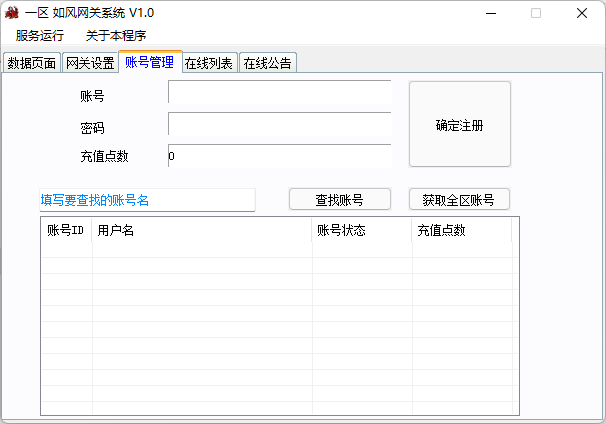This screenshot has height=424, width=606.
Task: Click the 充值点数 column header in the list
Action: (x=461, y=230)
